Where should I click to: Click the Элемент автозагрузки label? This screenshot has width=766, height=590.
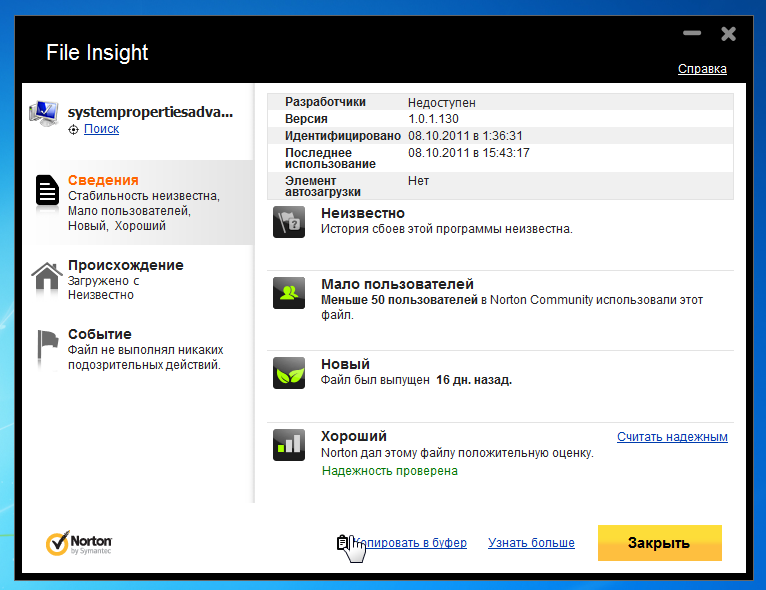323,186
